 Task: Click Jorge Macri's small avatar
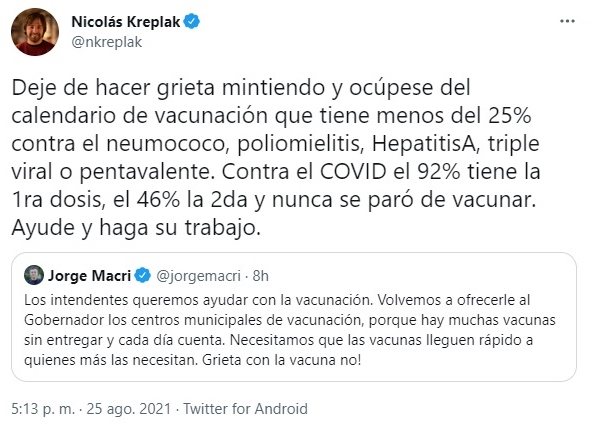click(34, 275)
